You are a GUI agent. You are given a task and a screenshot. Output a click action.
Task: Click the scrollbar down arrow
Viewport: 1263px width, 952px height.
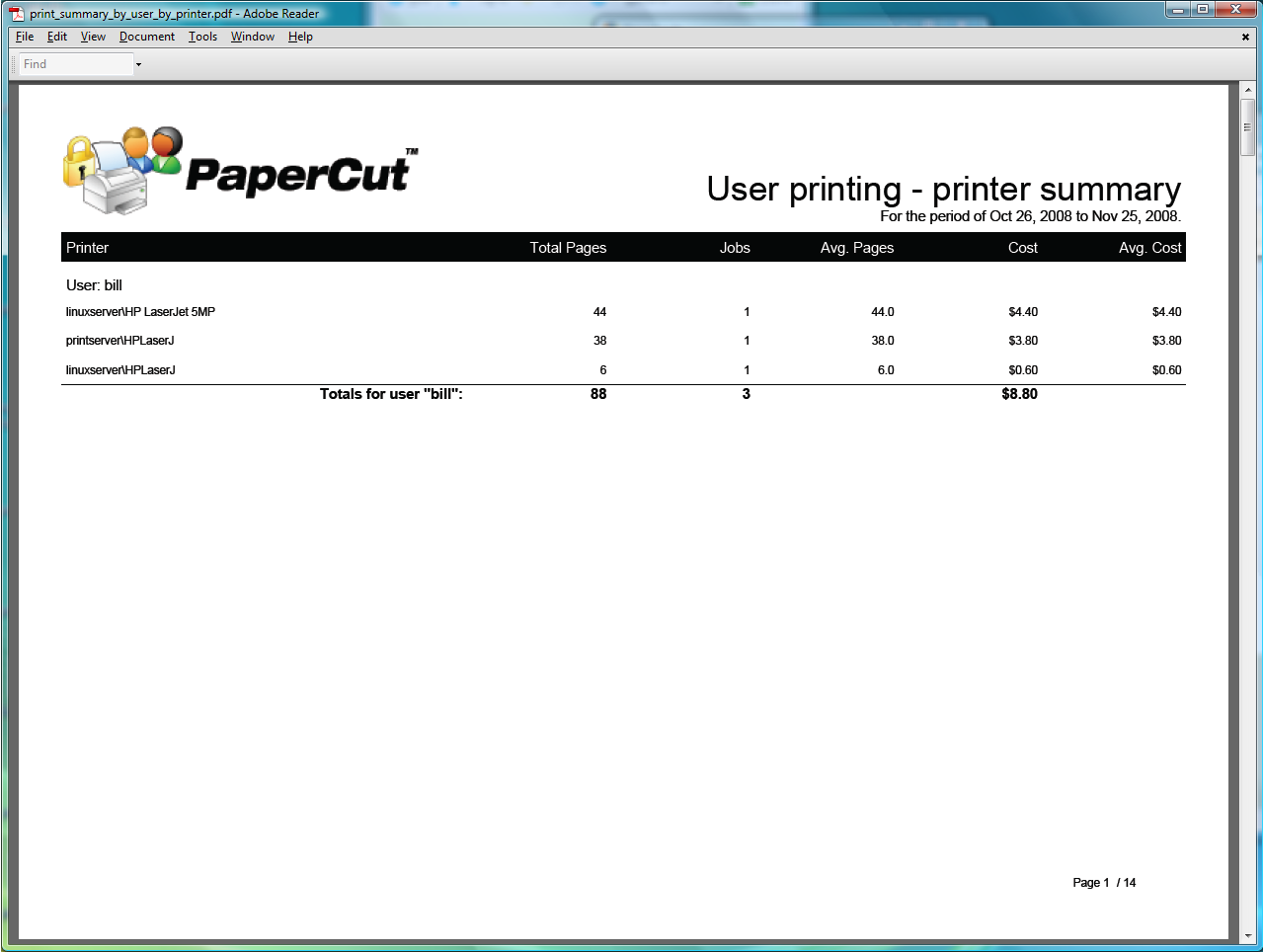[x=1248, y=934]
